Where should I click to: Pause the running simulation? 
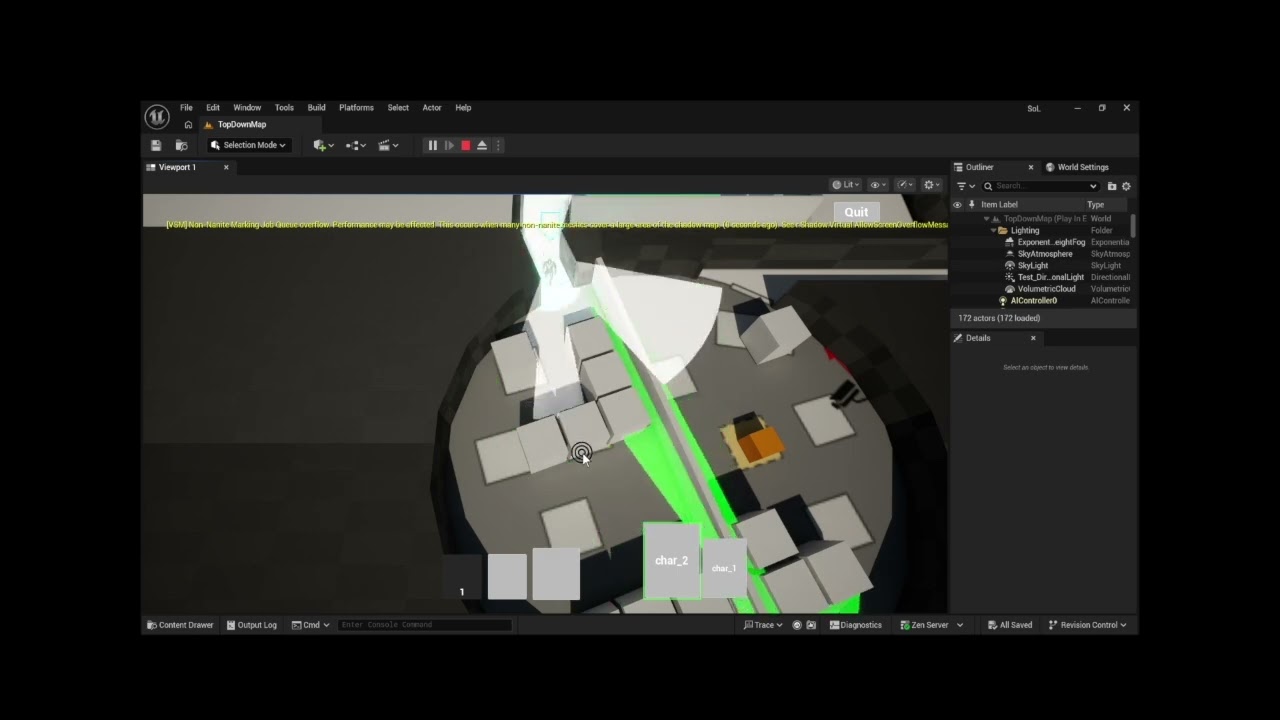[432, 145]
